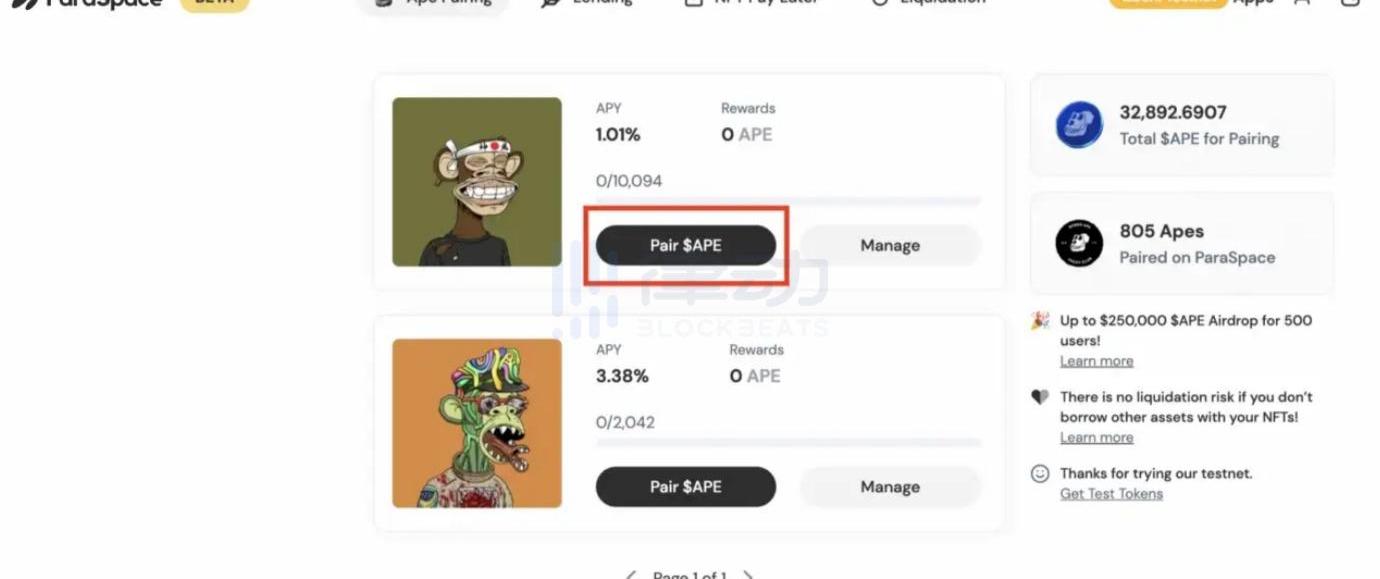Click the smiley face testnet icon

click(x=1040, y=474)
